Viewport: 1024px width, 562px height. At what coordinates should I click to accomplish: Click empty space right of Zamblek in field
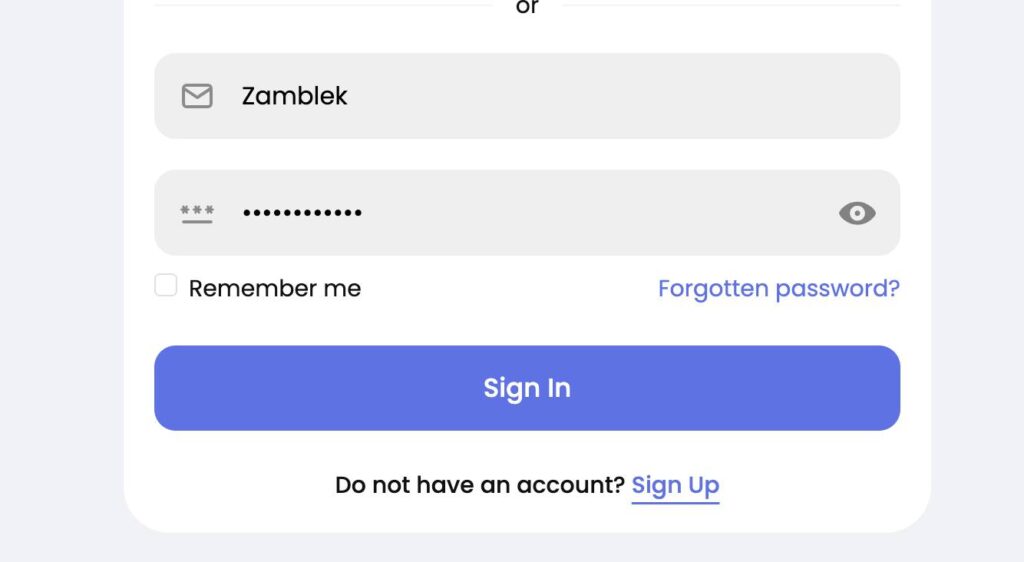[x=620, y=96]
